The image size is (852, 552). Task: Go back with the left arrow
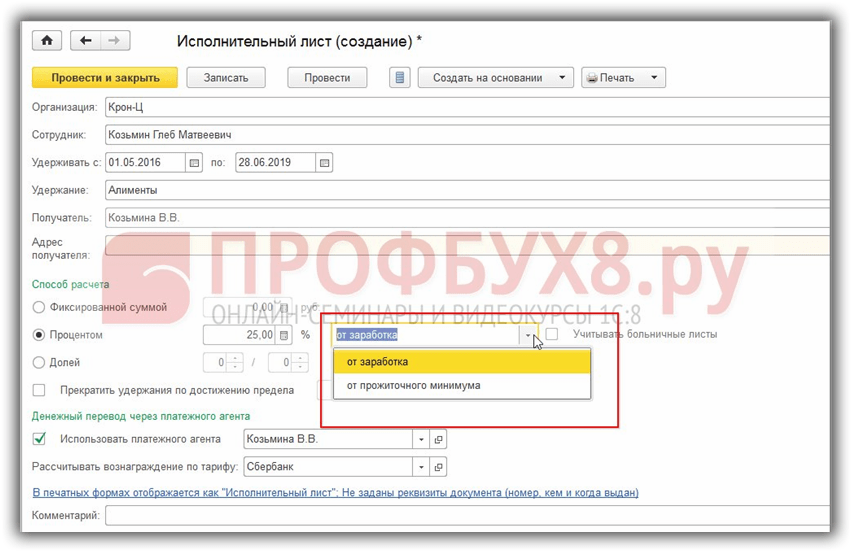85,41
